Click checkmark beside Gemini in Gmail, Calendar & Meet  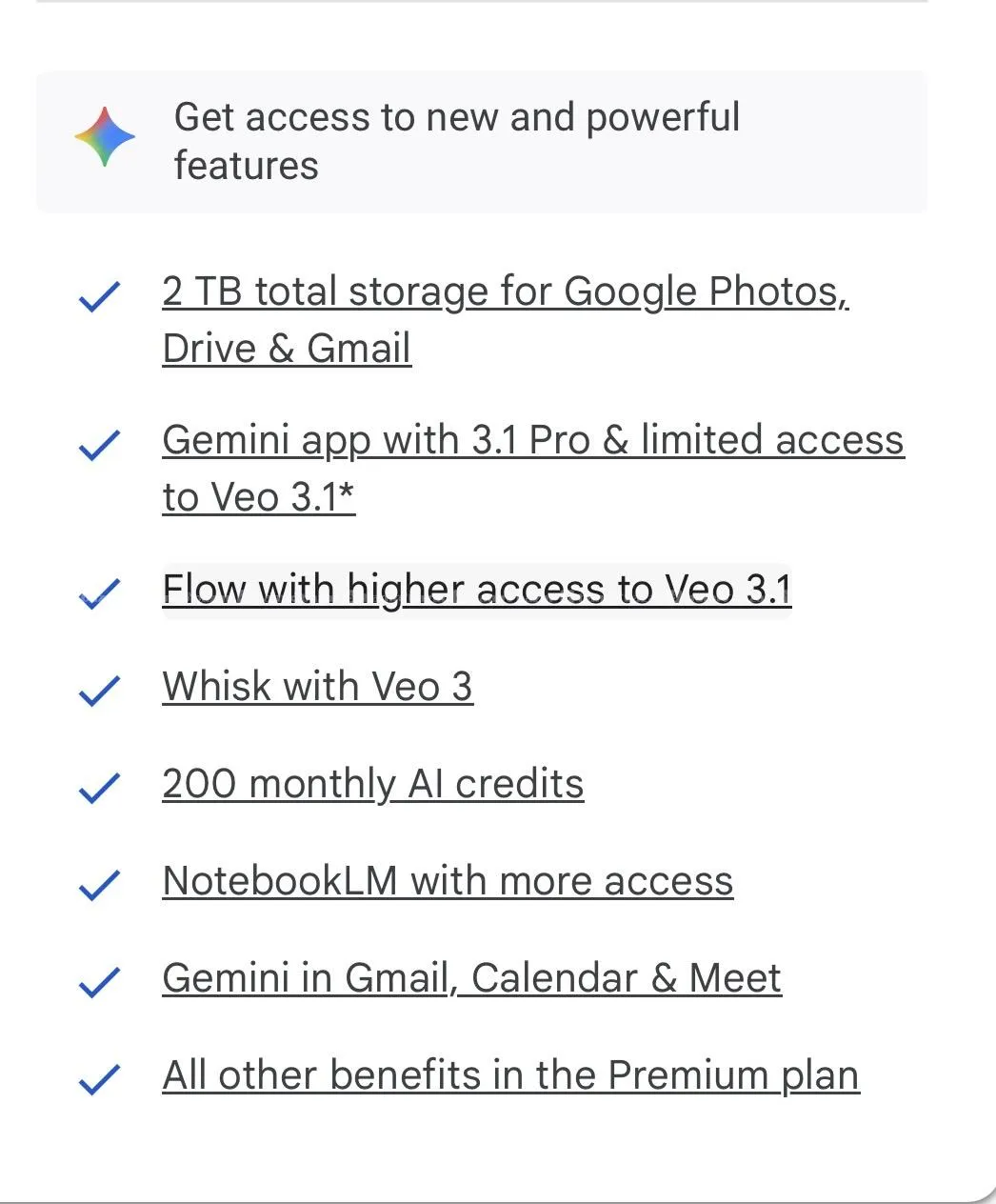point(99,982)
